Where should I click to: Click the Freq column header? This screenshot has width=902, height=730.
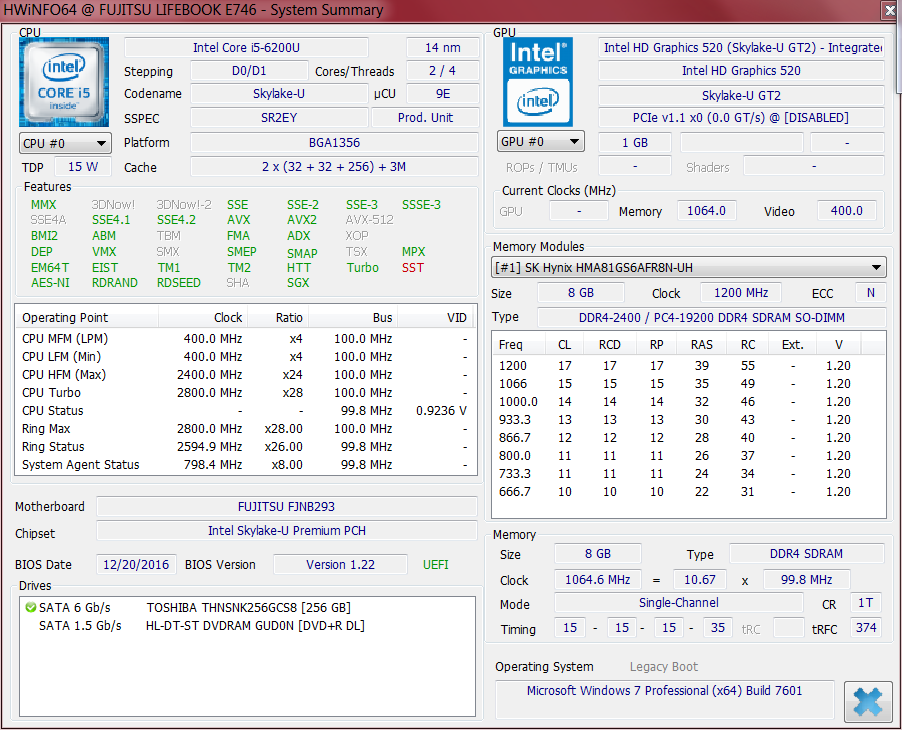pos(519,345)
